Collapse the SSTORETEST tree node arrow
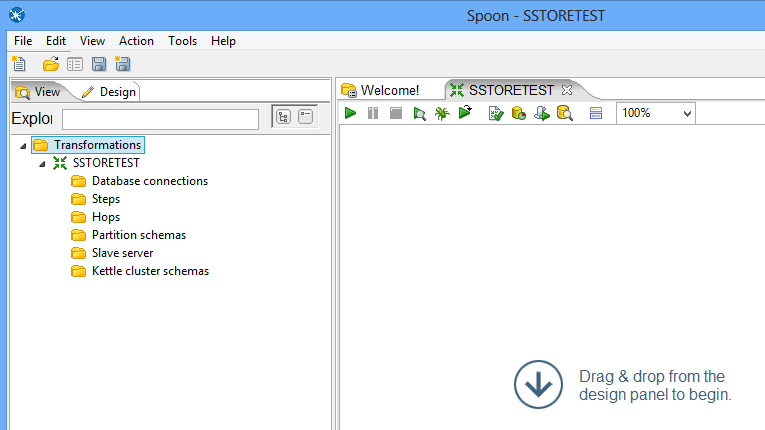This screenshot has width=765, height=430. click(42, 164)
